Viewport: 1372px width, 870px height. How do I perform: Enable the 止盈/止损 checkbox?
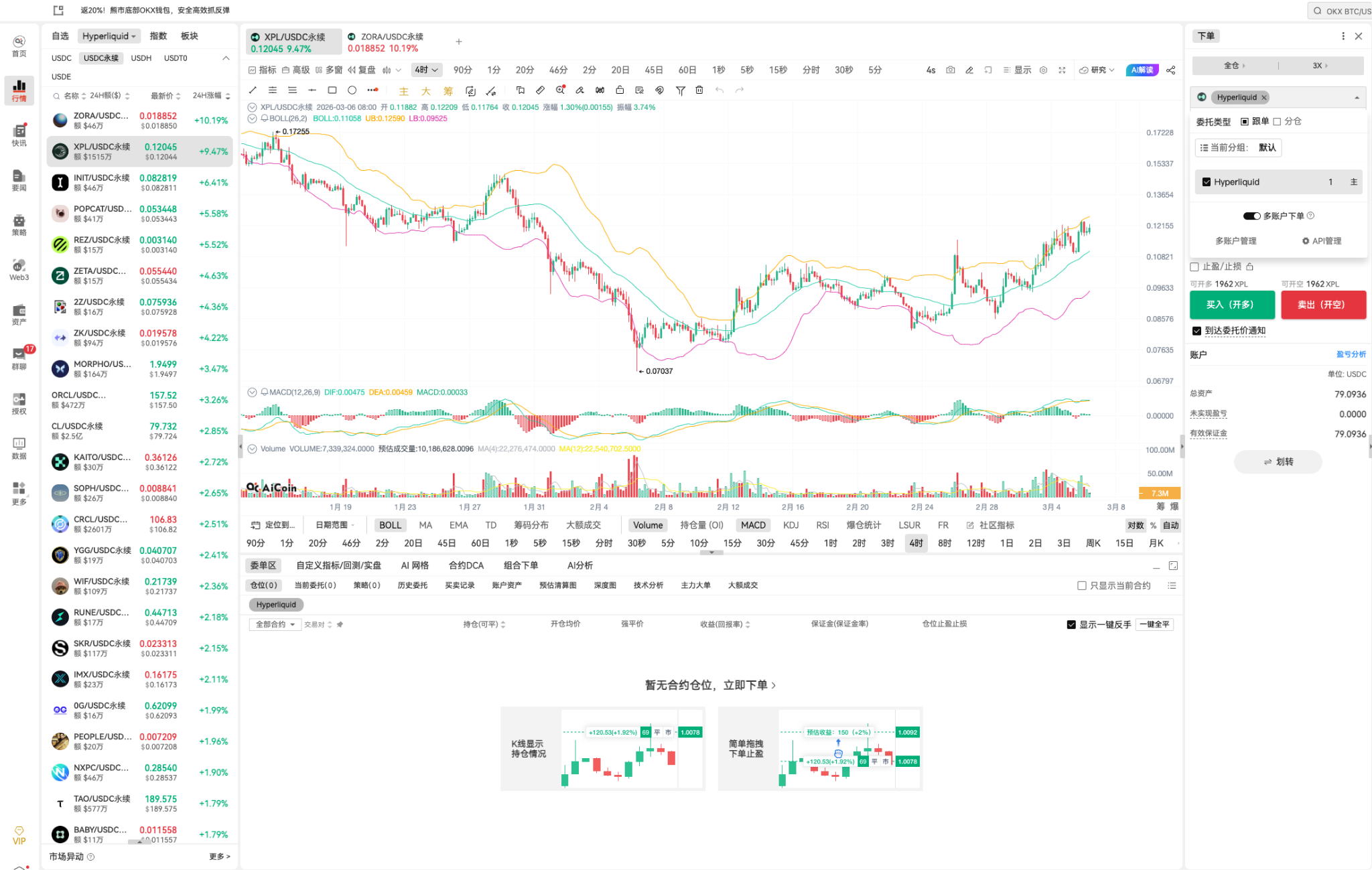(x=1195, y=267)
